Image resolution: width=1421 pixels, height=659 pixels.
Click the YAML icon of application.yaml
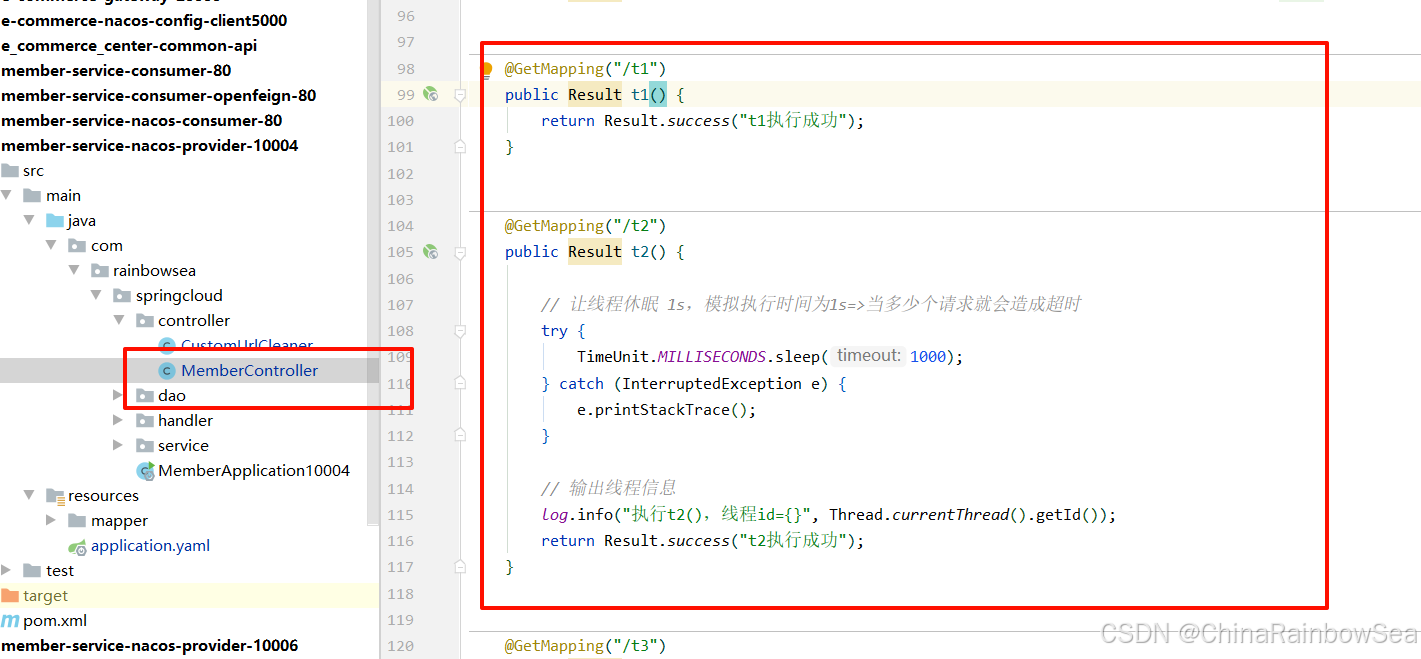click(77, 546)
